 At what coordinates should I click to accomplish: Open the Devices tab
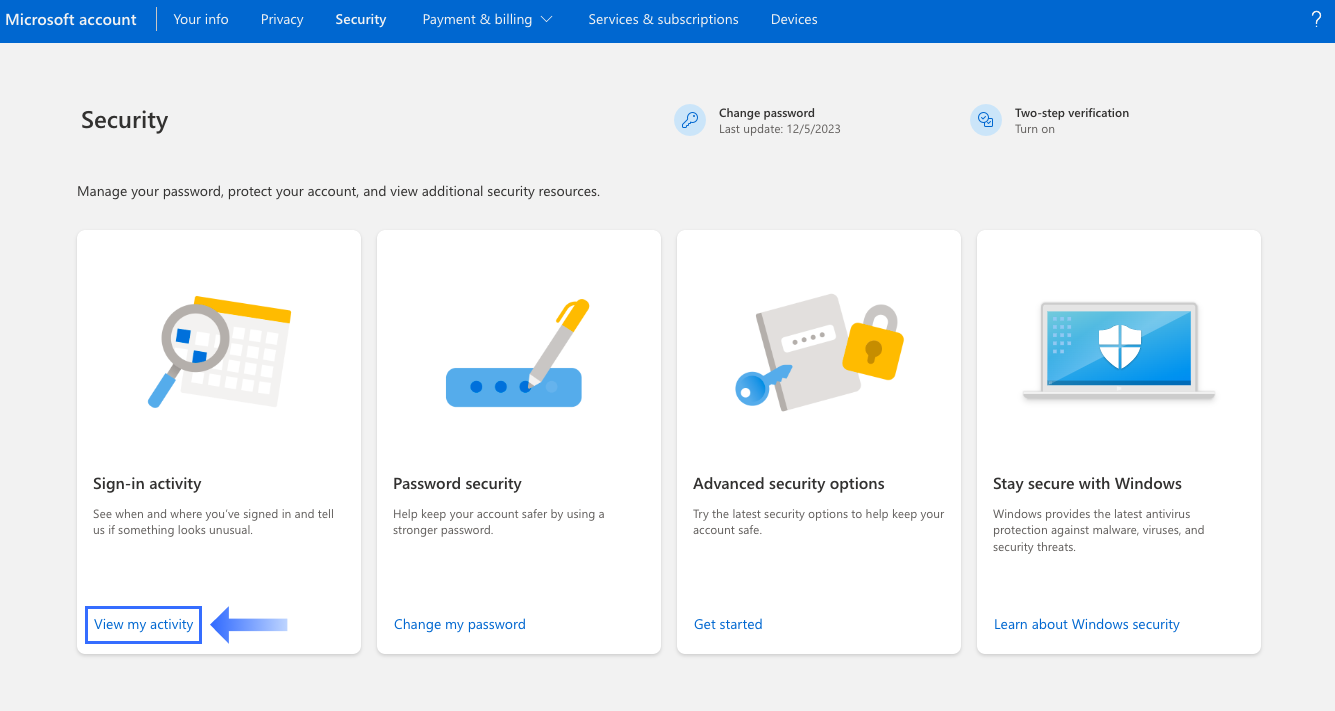click(794, 19)
